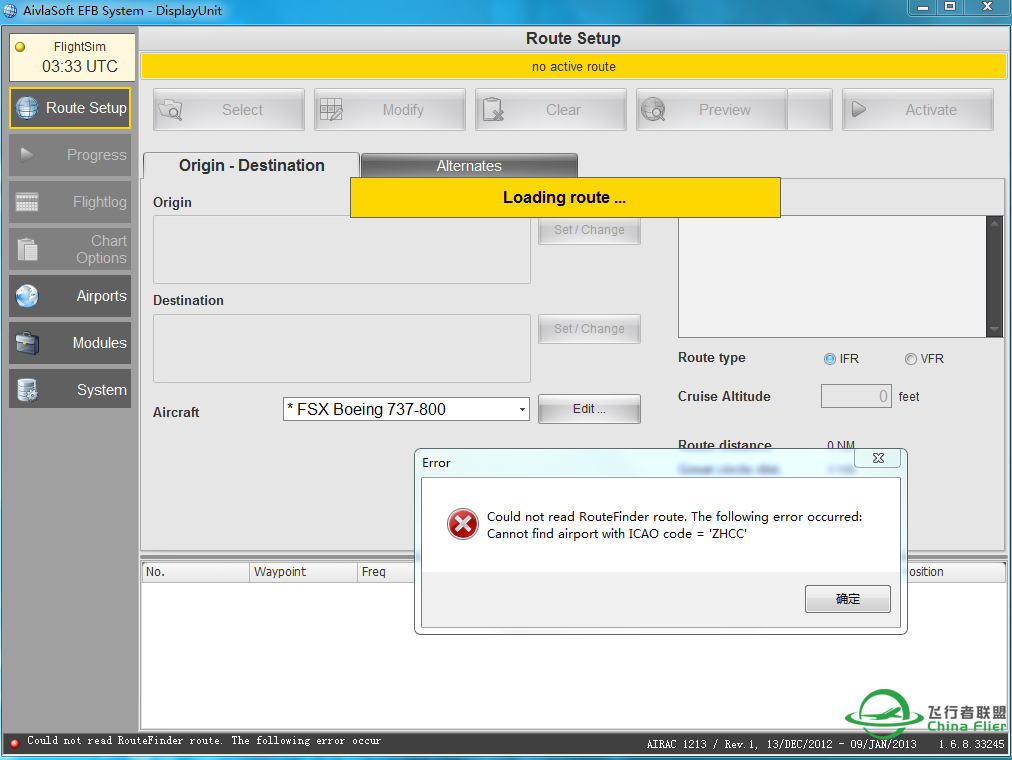Viewport: 1012px width, 760px height.
Task: Click the Modules briefcase icon
Action: click(27, 343)
